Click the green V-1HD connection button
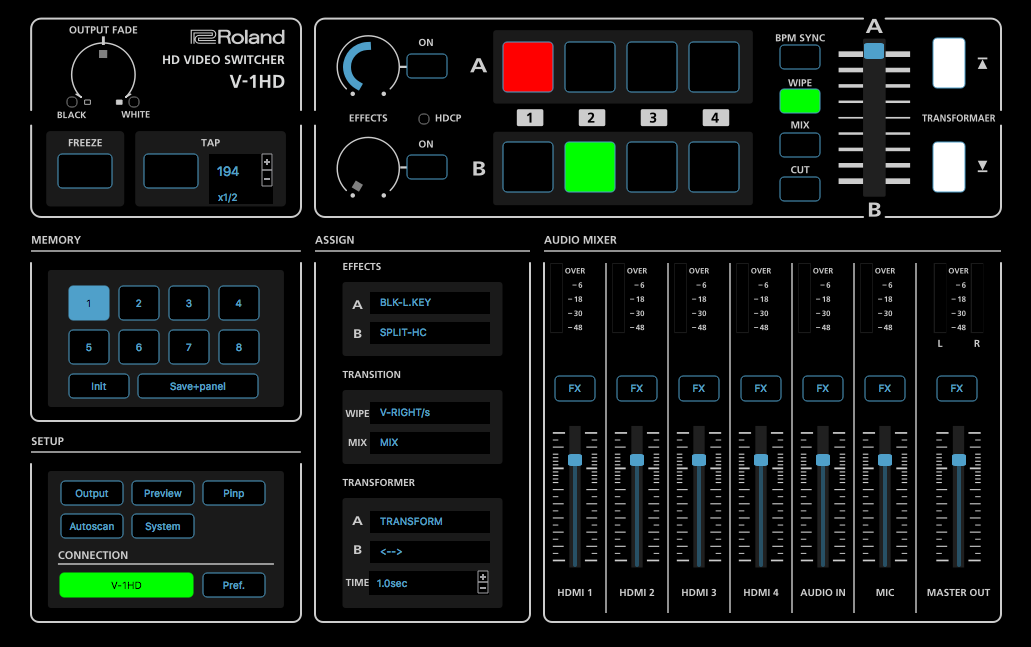The image size is (1031, 647). point(126,585)
